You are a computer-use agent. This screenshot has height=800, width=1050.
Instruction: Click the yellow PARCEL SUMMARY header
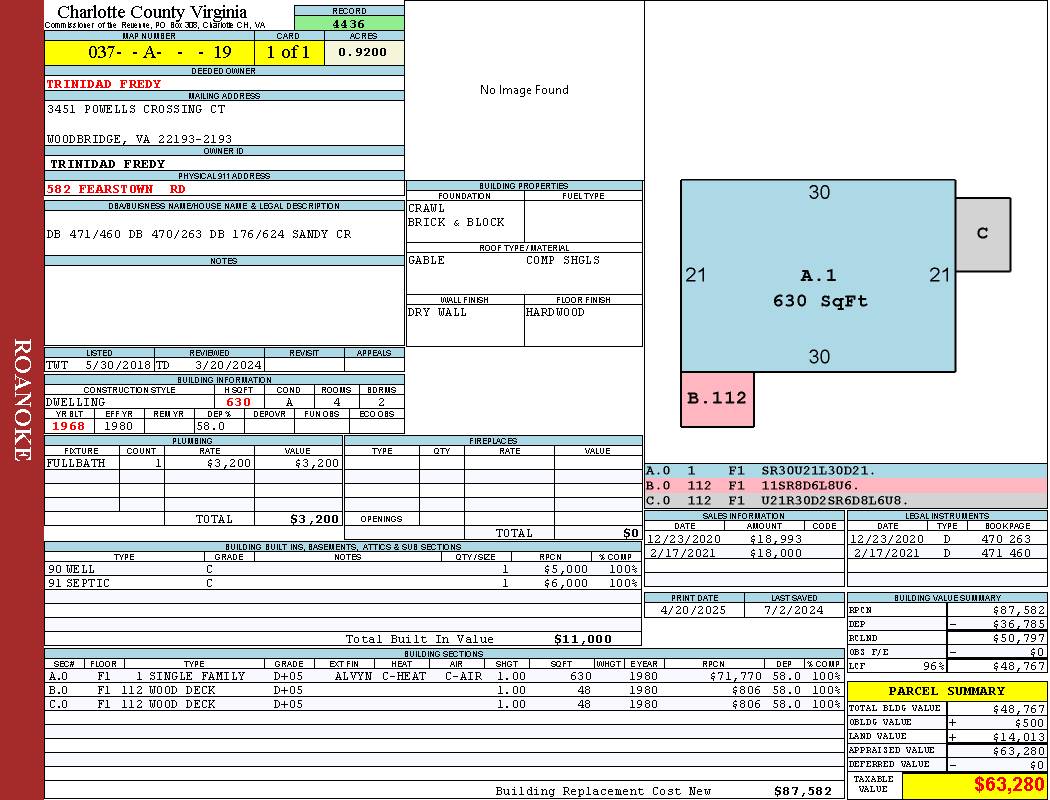[x=946, y=691]
